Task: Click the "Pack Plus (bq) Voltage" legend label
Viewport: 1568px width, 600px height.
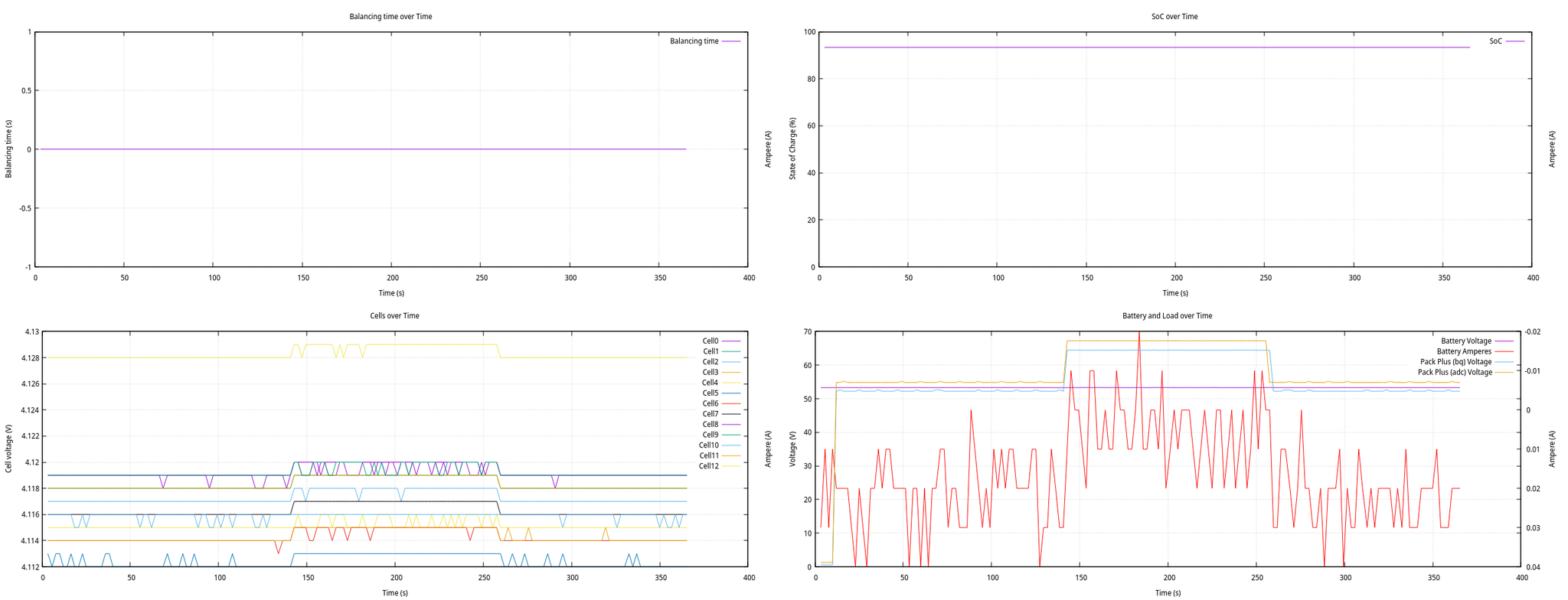Action: tap(1455, 362)
